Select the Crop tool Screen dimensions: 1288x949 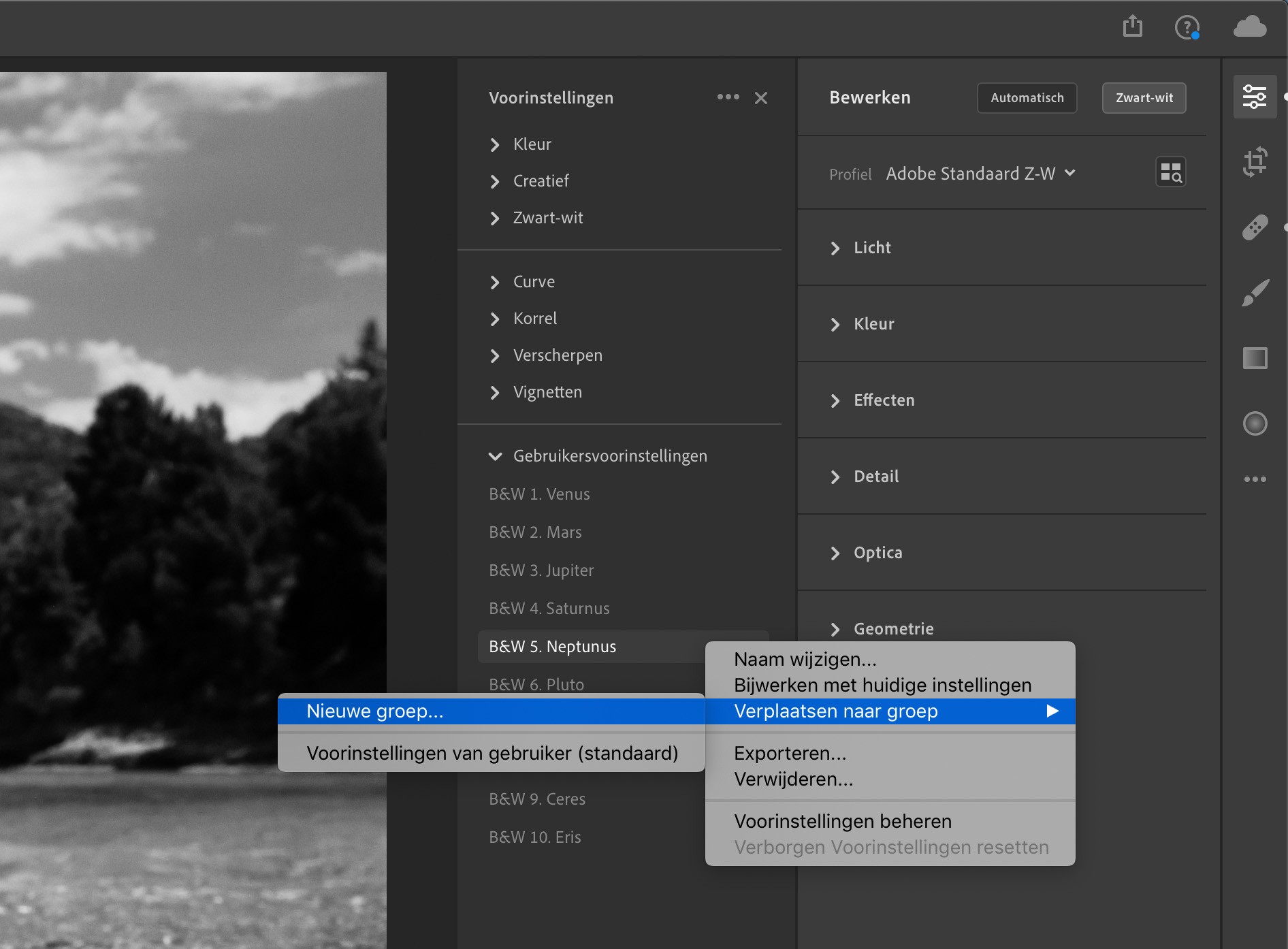point(1256,161)
